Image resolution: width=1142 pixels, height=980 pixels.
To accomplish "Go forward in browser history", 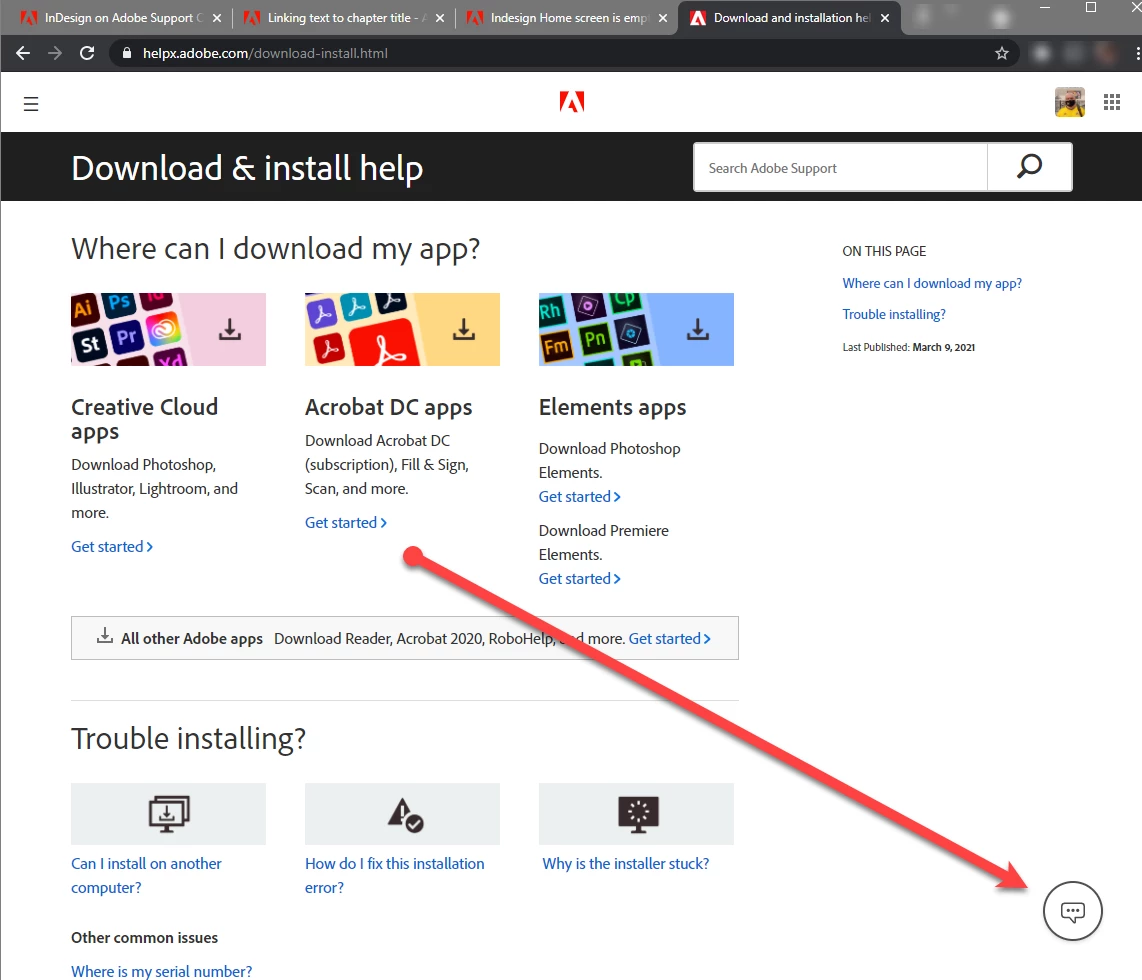I will [x=55, y=53].
